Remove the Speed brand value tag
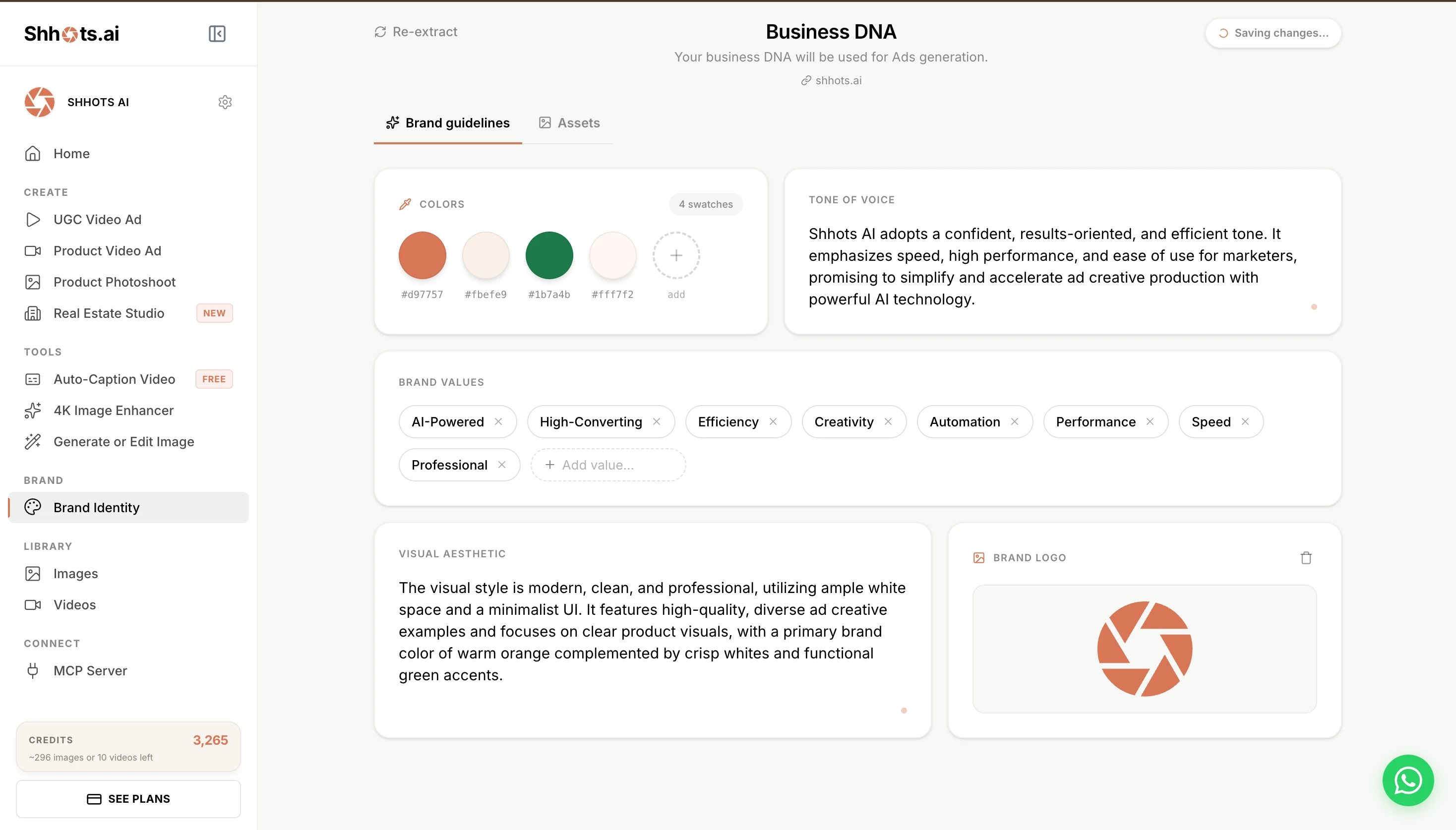The height and width of the screenshot is (830, 1456). coord(1245,421)
